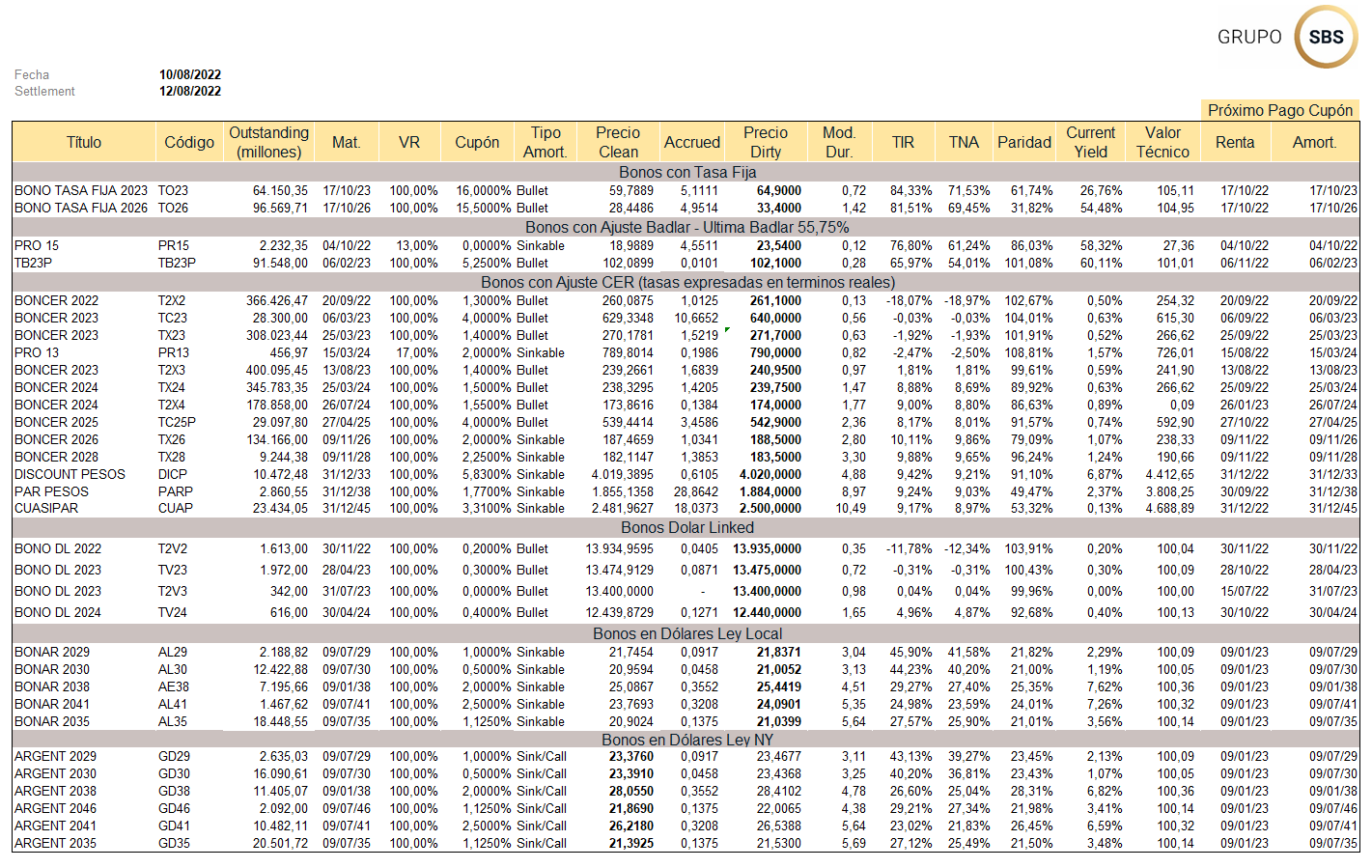
Task: Select the T2X2 code cell
Action: pyautogui.click(x=172, y=300)
